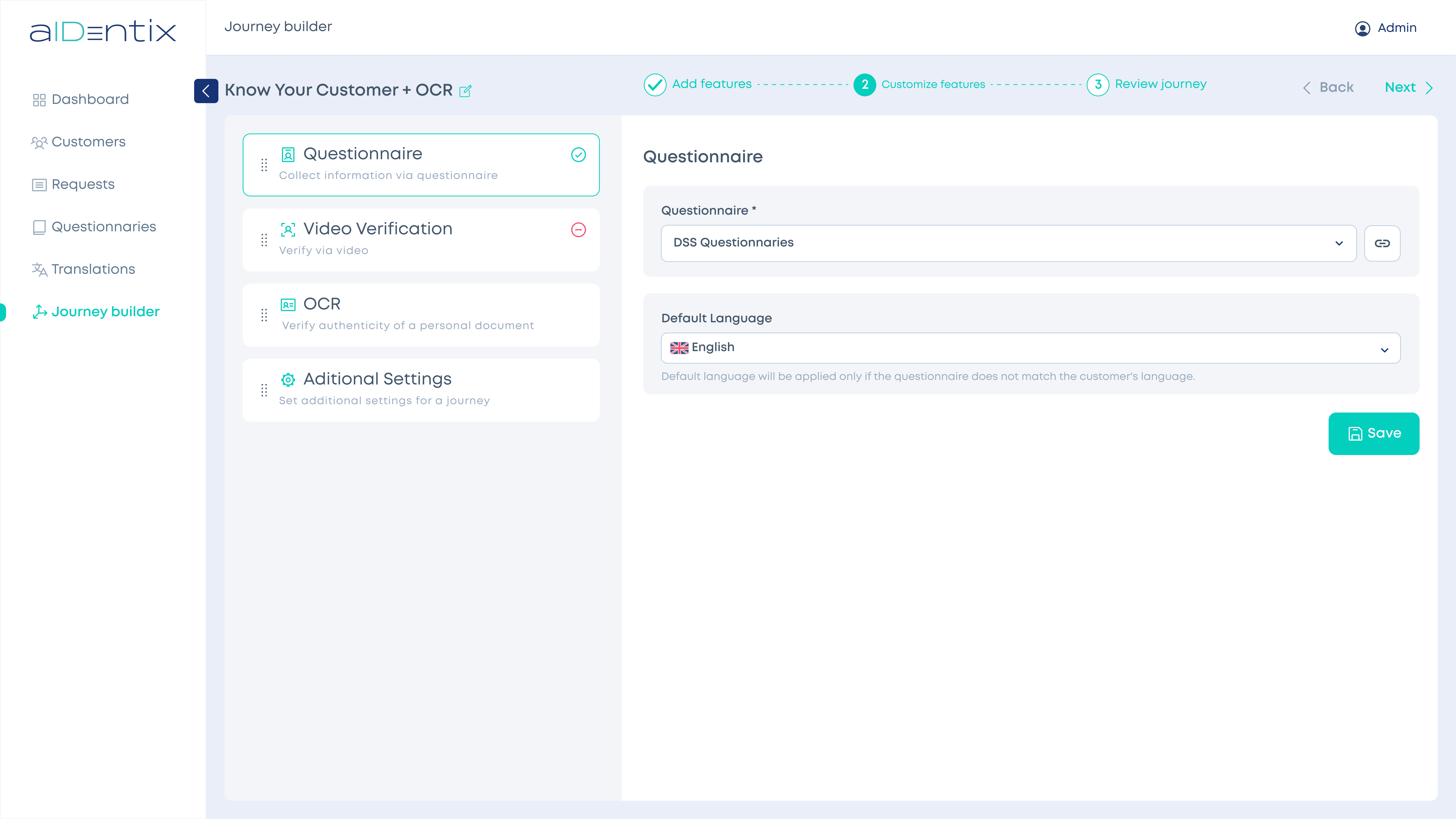Navigate to Dashboard menu item
The width and height of the screenshot is (1456, 819).
(x=90, y=99)
